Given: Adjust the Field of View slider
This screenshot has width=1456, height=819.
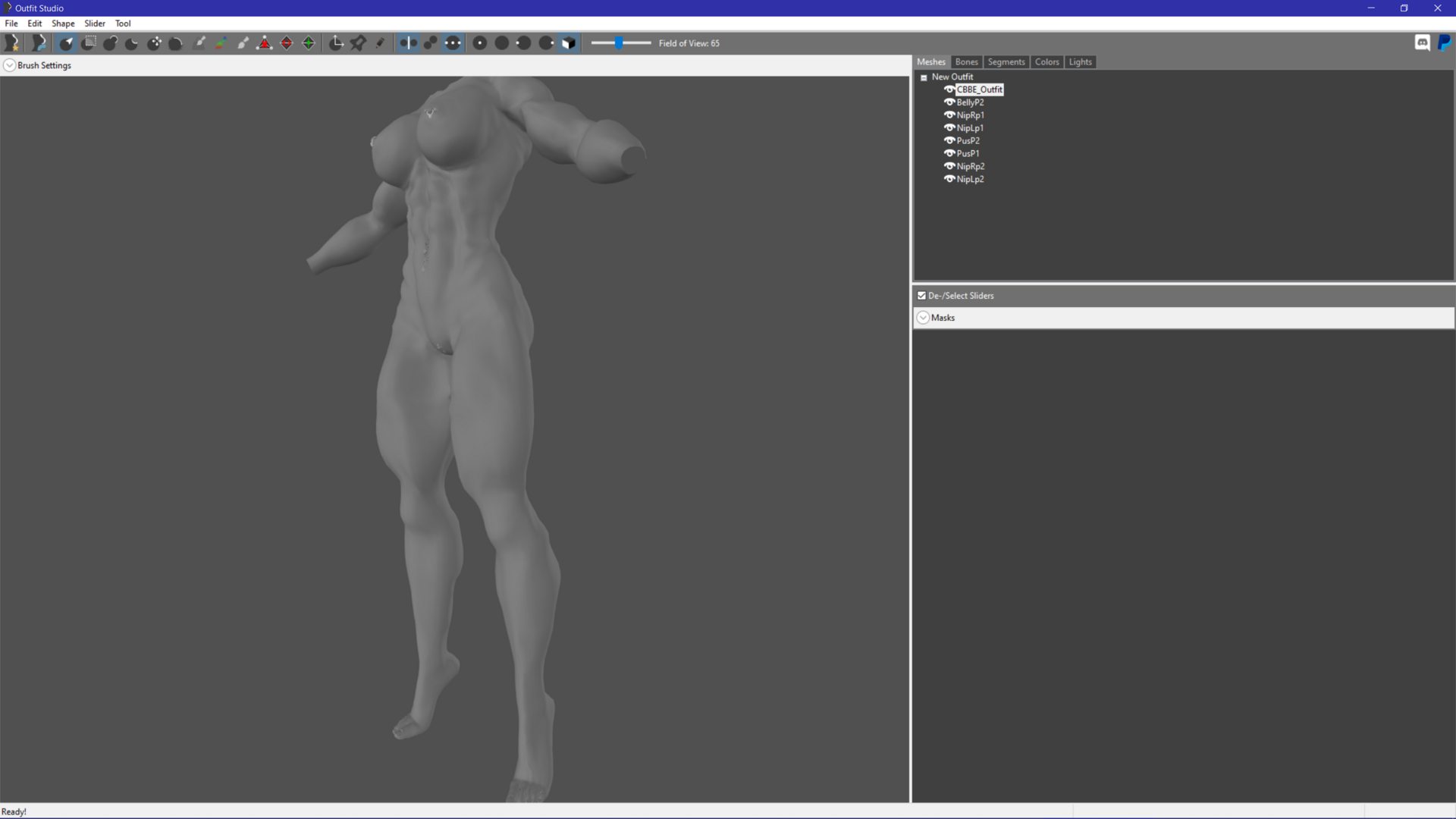Looking at the screenshot, I should pyautogui.click(x=620, y=43).
